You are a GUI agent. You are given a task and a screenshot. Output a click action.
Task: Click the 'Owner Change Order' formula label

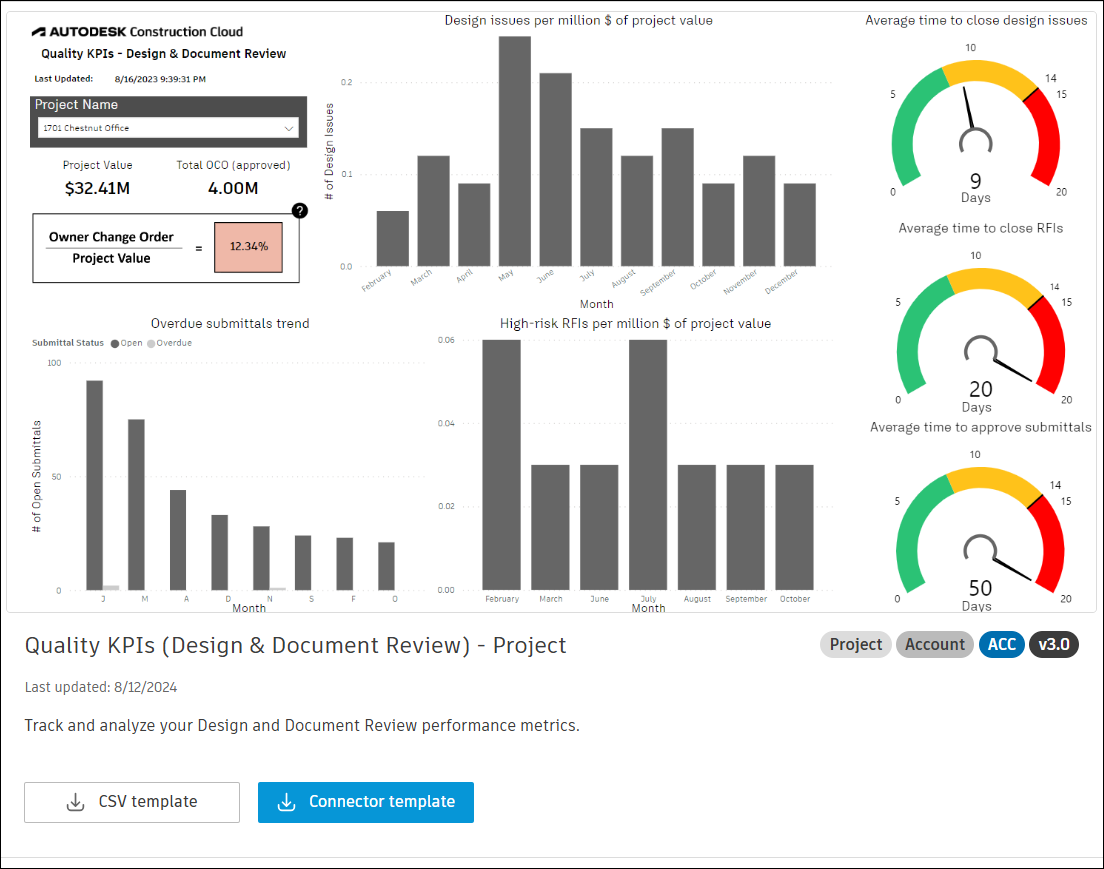click(111, 237)
